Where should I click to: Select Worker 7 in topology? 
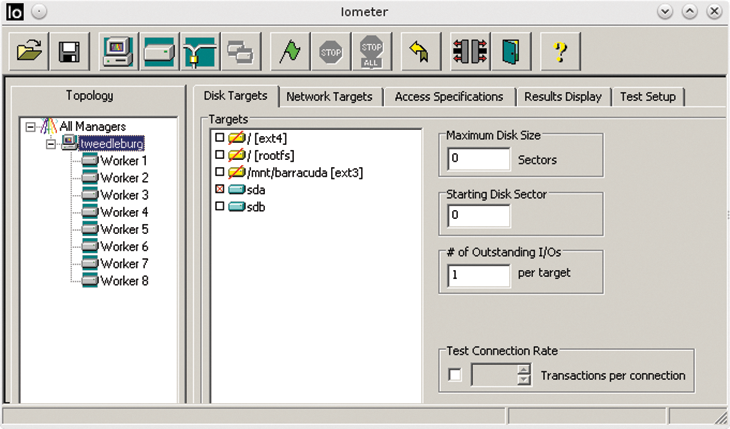(x=124, y=264)
